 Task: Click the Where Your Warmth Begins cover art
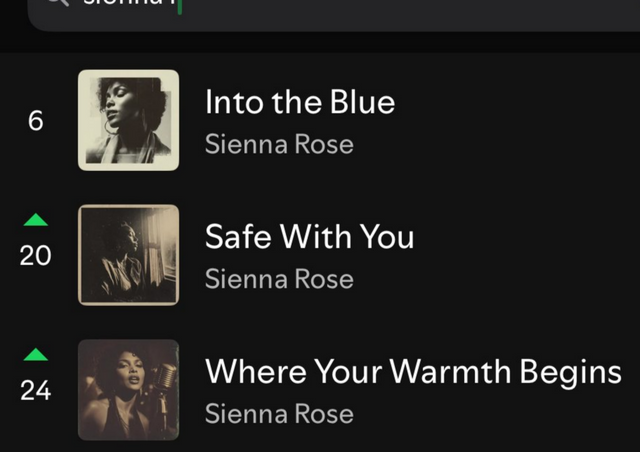[128, 390]
